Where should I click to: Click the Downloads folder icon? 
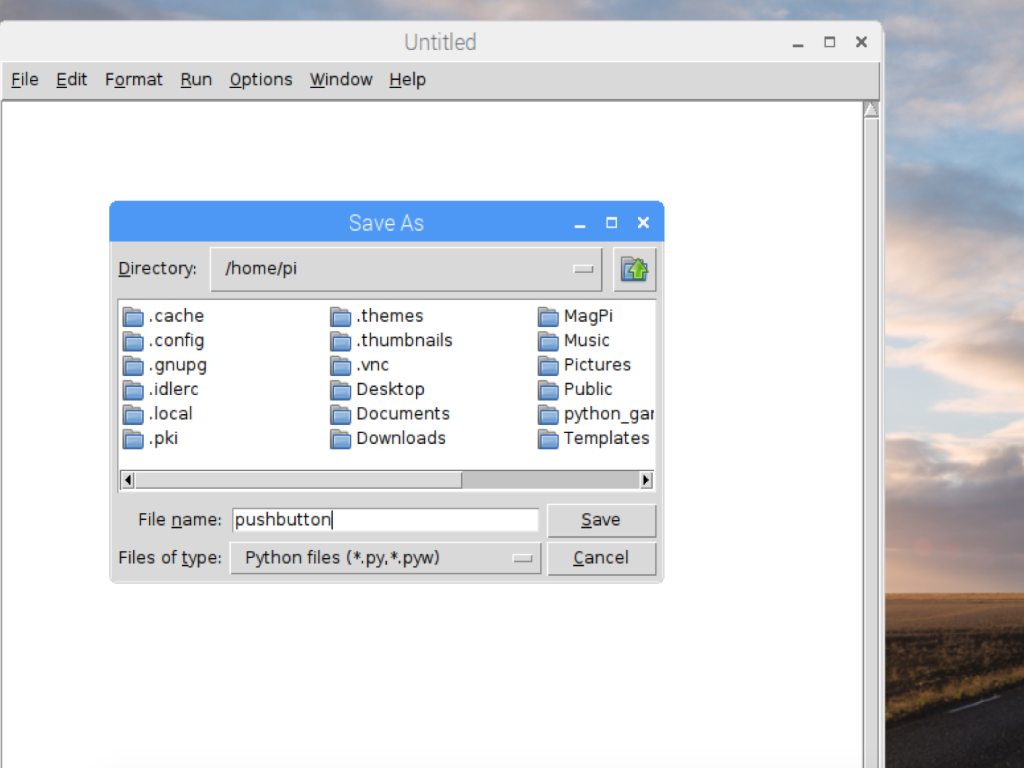click(340, 439)
